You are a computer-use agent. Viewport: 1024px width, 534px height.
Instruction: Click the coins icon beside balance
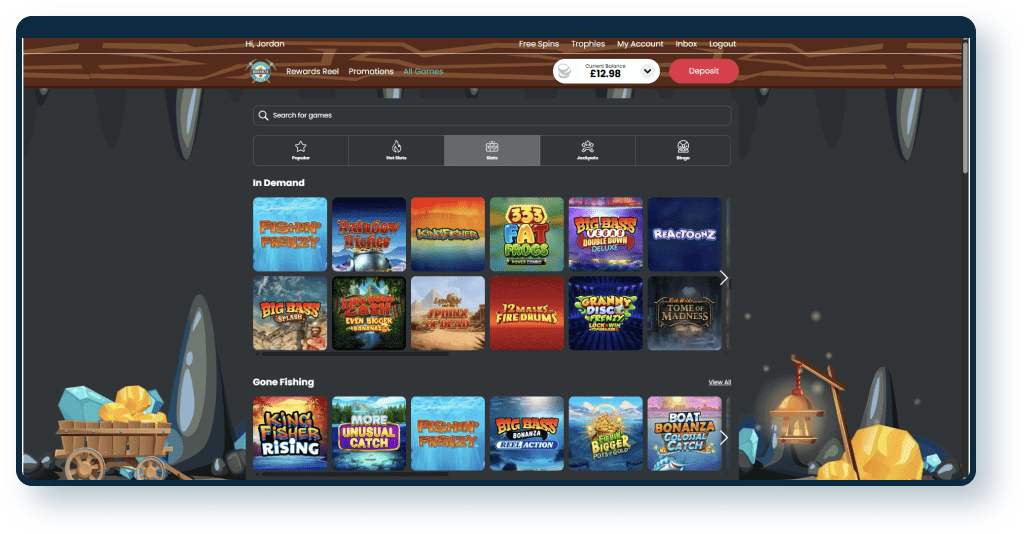[x=566, y=71]
